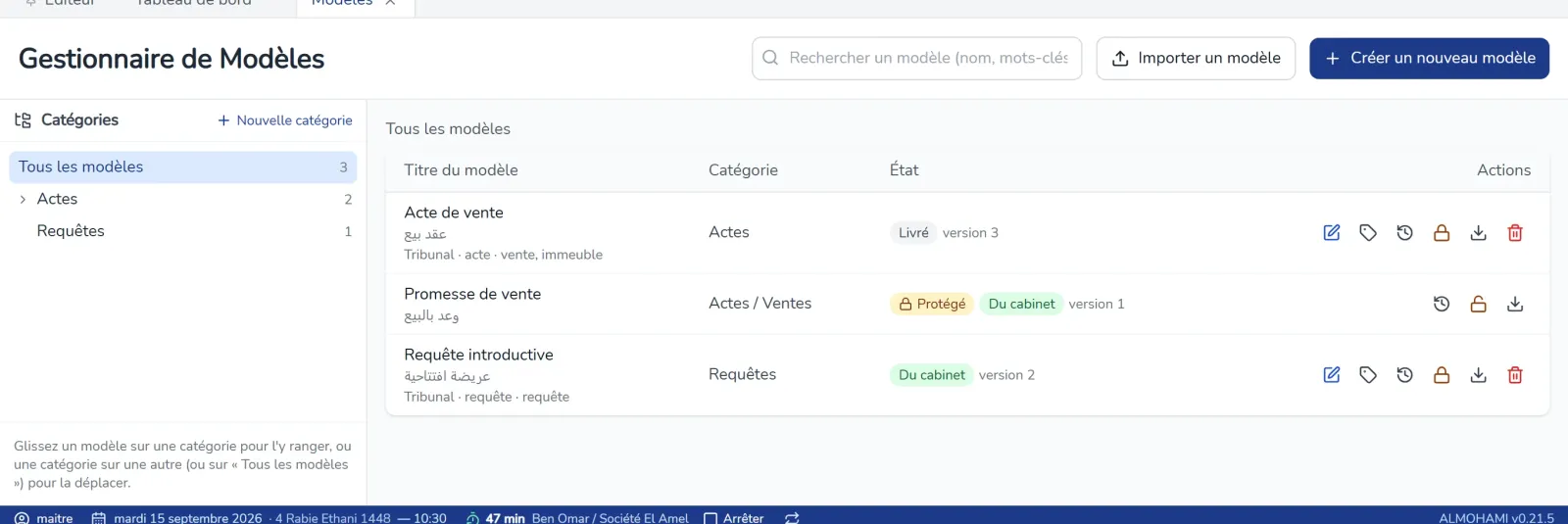Click the sync arrows icon in status bar
Image resolution: width=1568 pixels, height=524 pixels.
coord(792,518)
